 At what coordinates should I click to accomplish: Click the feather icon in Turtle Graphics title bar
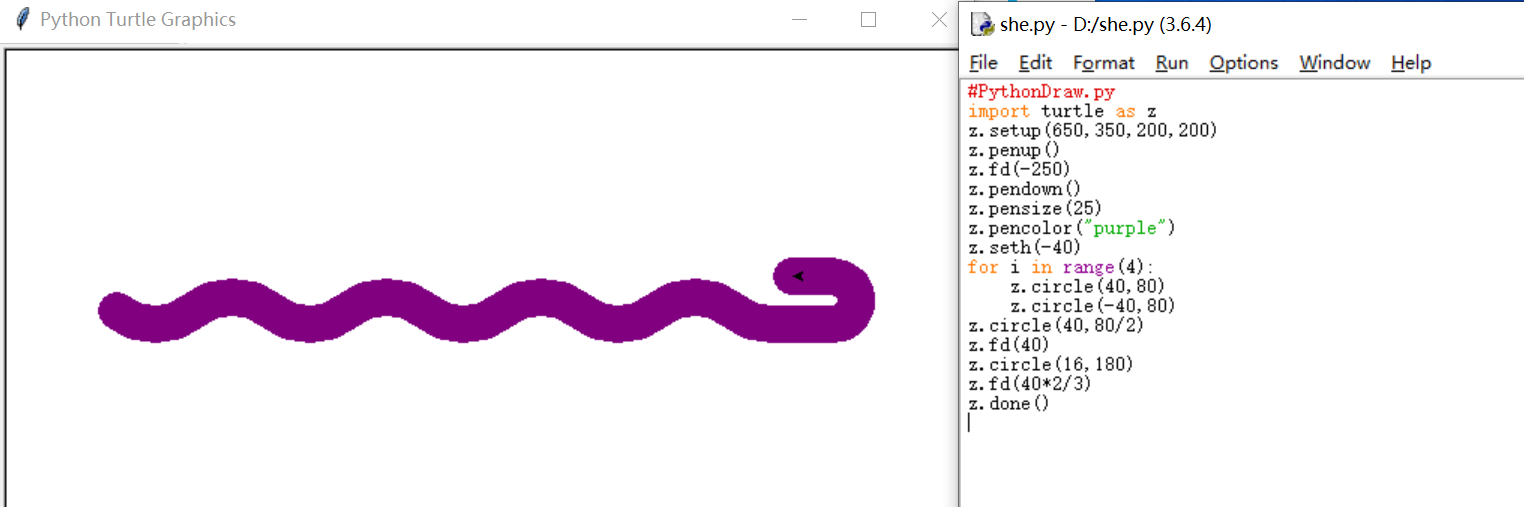coord(22,19)
